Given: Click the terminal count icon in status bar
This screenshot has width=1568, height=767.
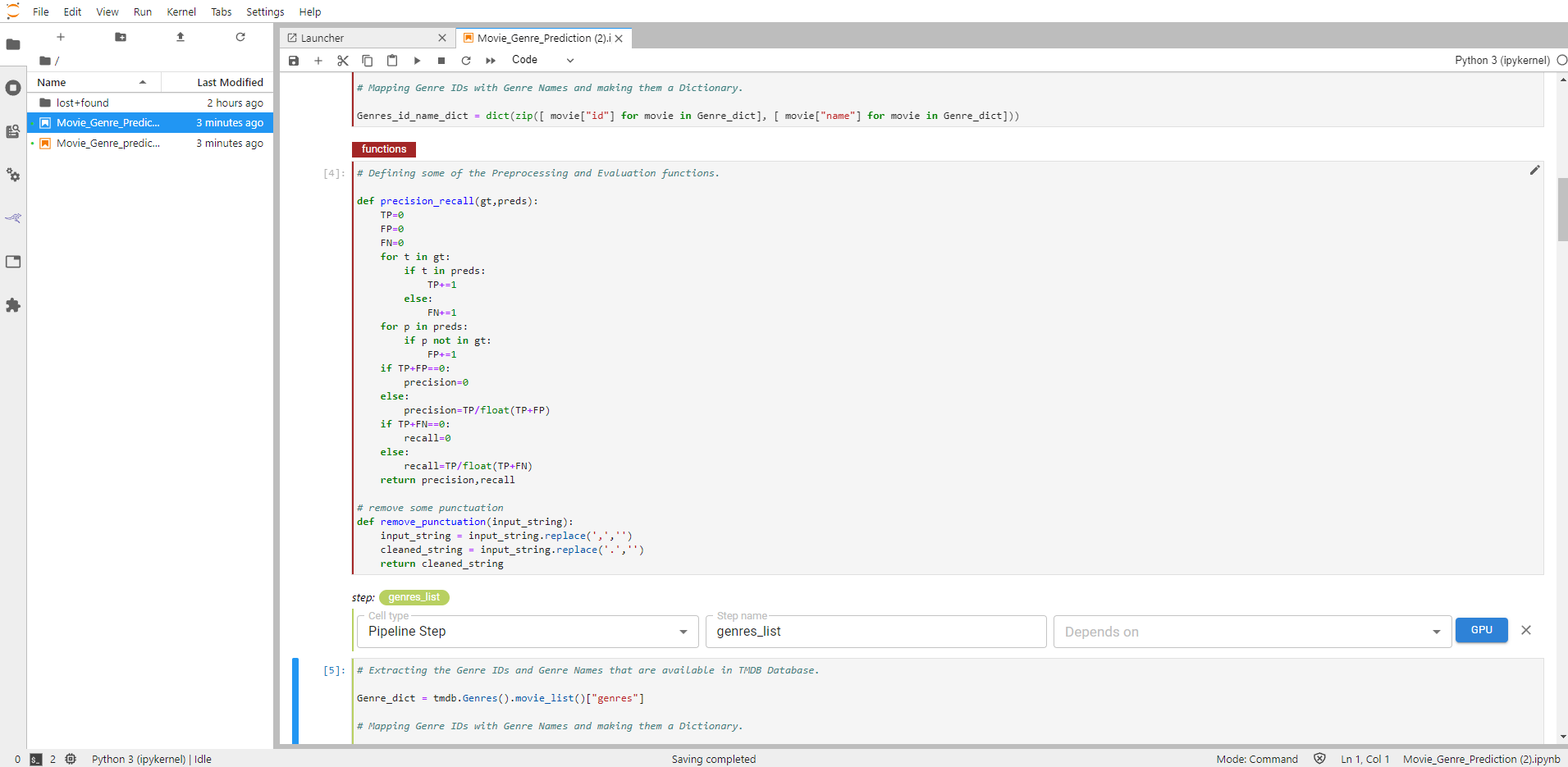Looking at the screenshot, I should coord(36,760).
